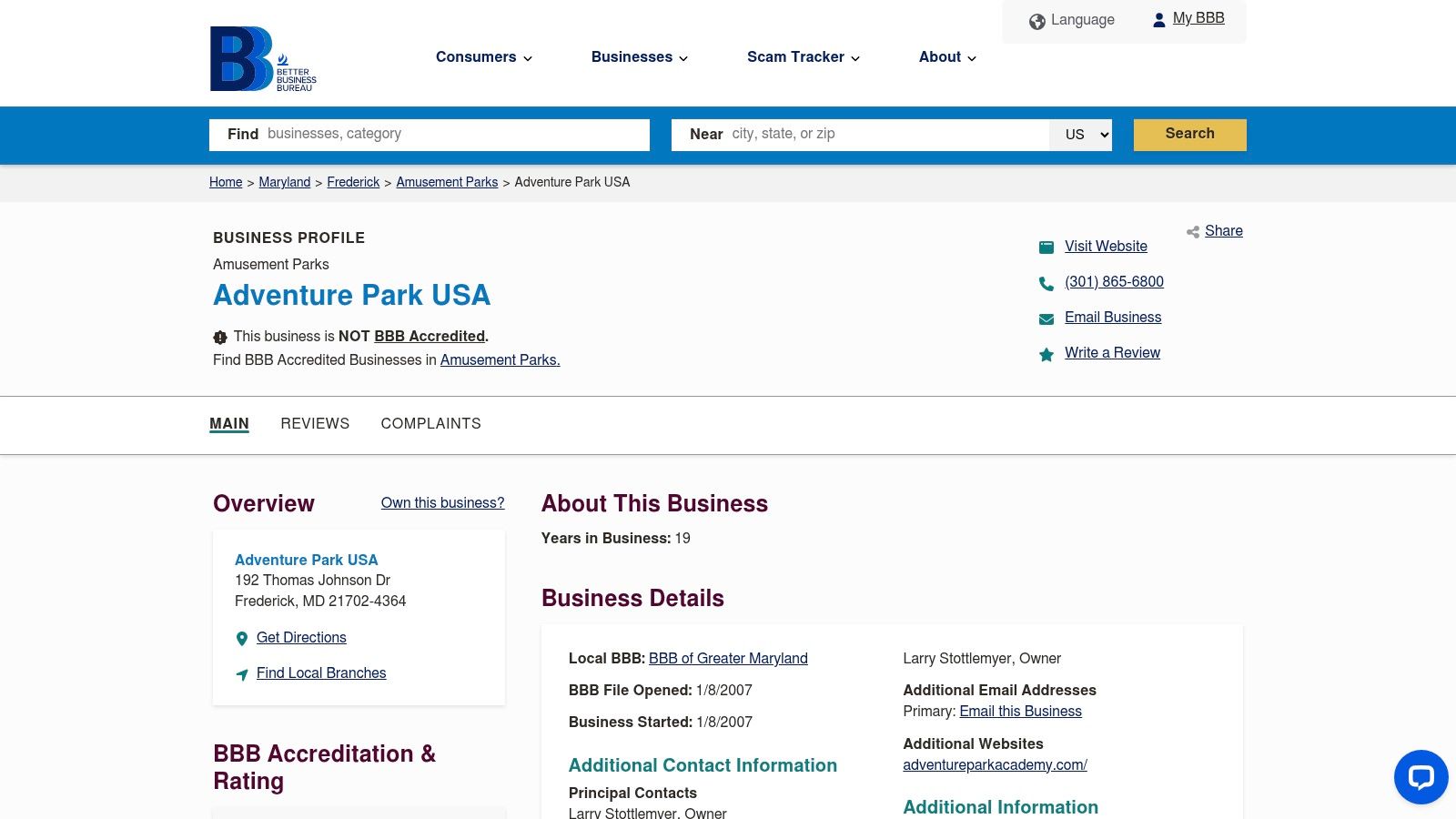
Task: Go to the Maryland breadcrumb
Action: 285,182
